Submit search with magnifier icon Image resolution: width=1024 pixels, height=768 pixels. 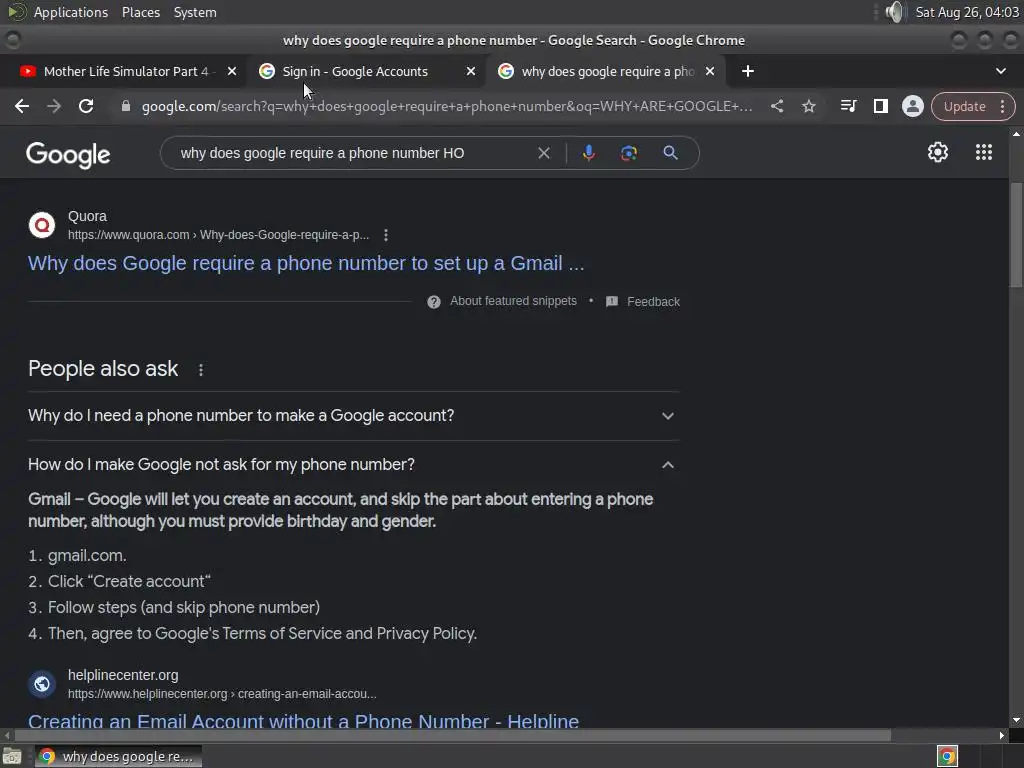tap(670, 153)
